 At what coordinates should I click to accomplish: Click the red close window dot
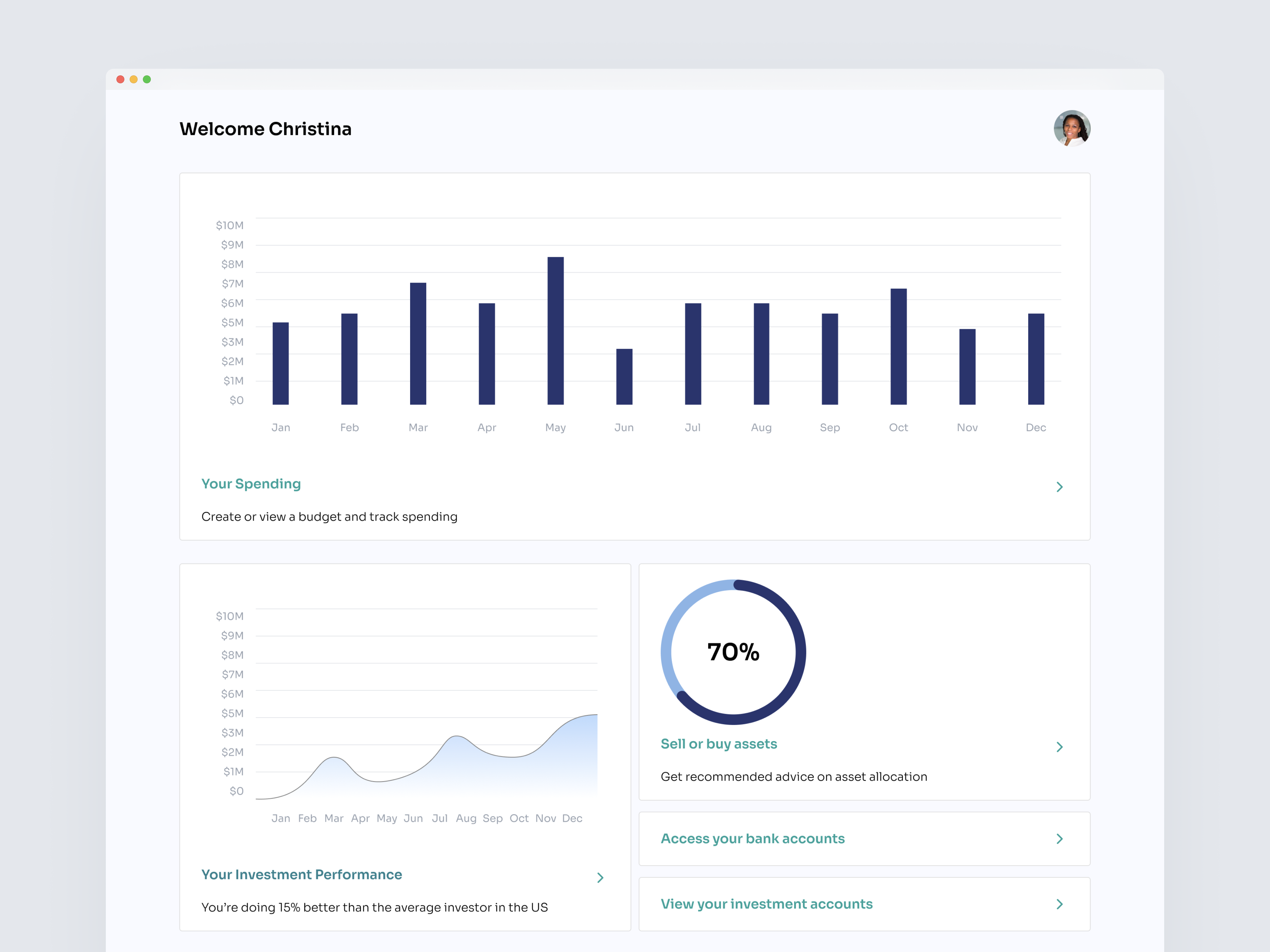point(121,79)
